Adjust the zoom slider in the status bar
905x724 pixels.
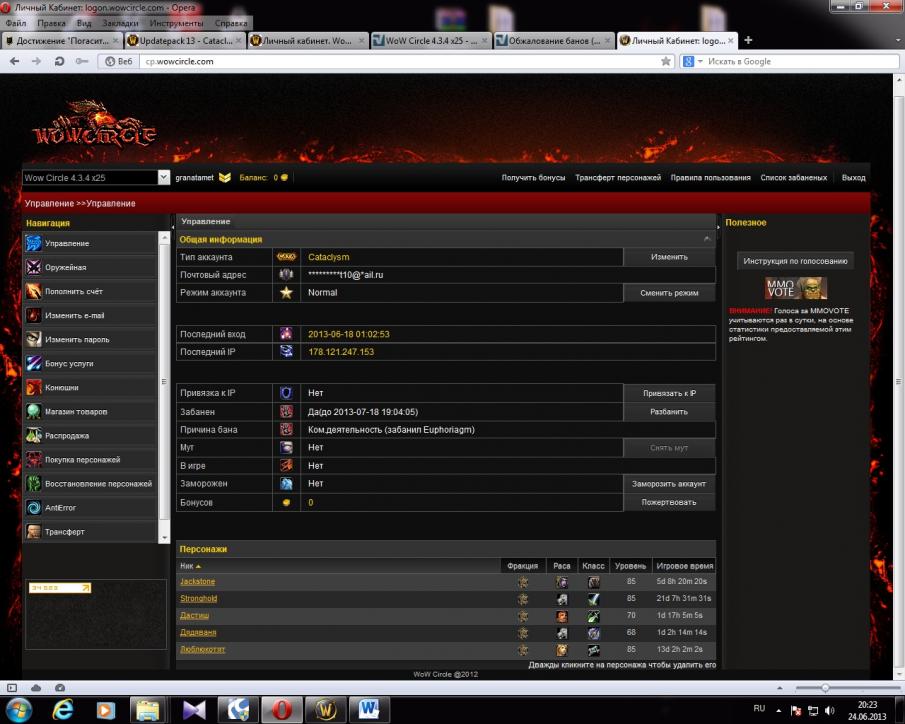click(825, 688)
